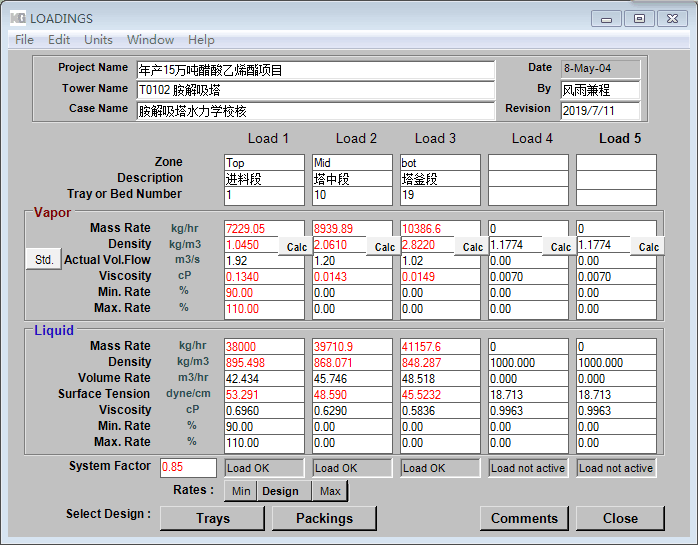Open the Packings design
Screen dimensions: 698x545
(x=325, y=518)
